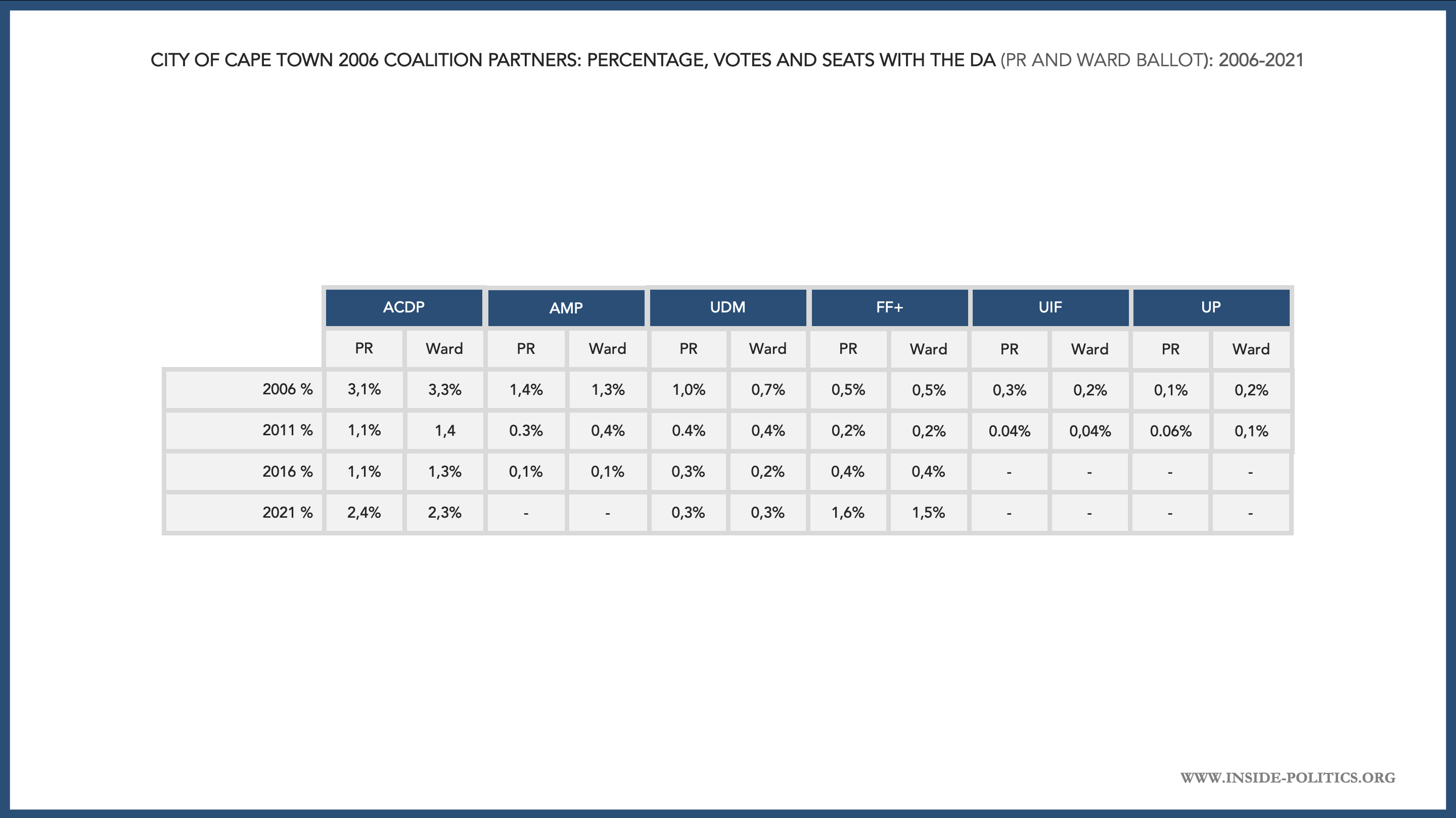1456x818 pixels.
Task: Select the 1,6% cell for FF+ PR 2021
Action: click(848, 513)
